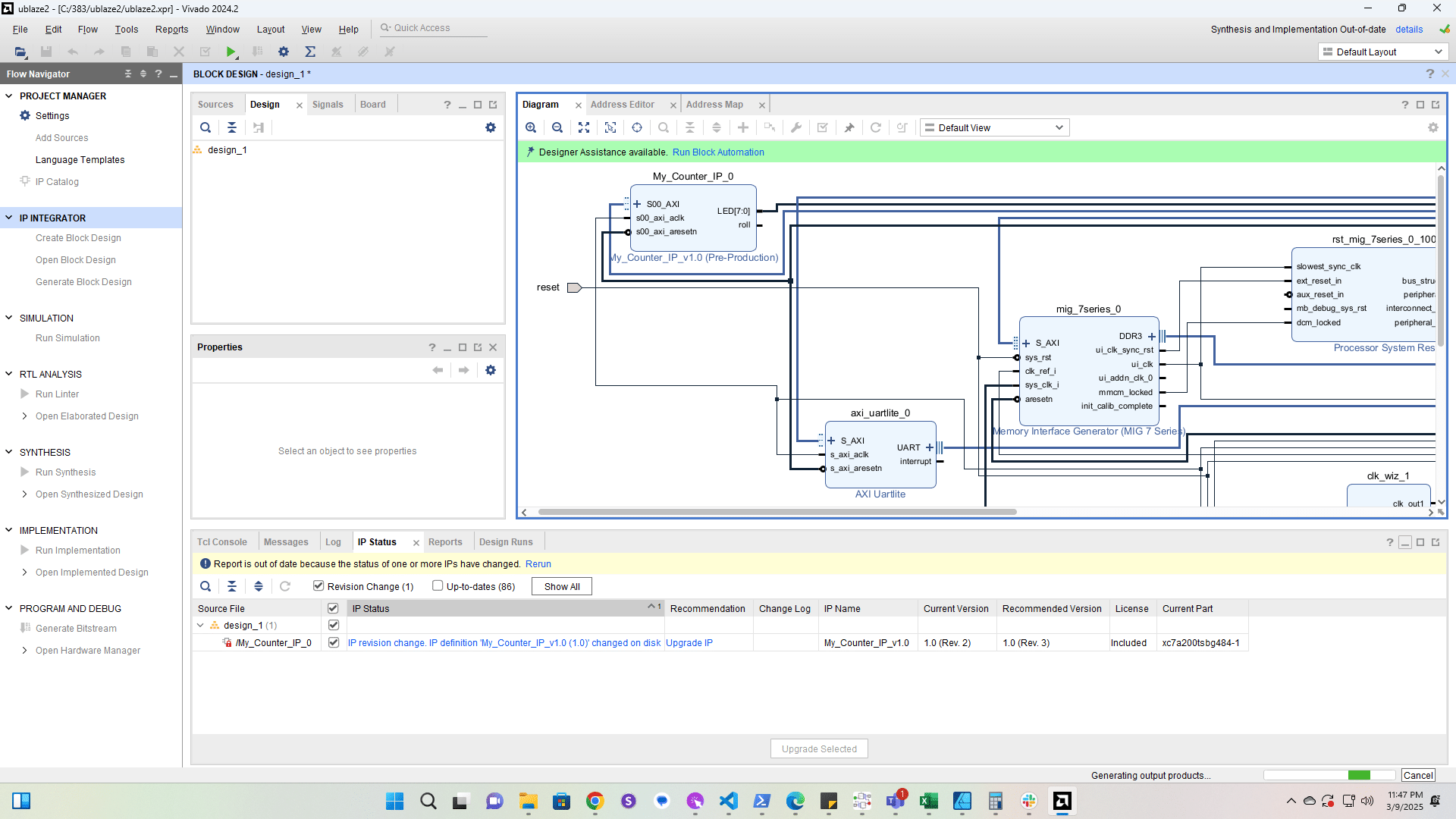Click the Show All button
The height and width of the screenshot is (819, 1456).
pyautogui.click(x=561, y=586)
